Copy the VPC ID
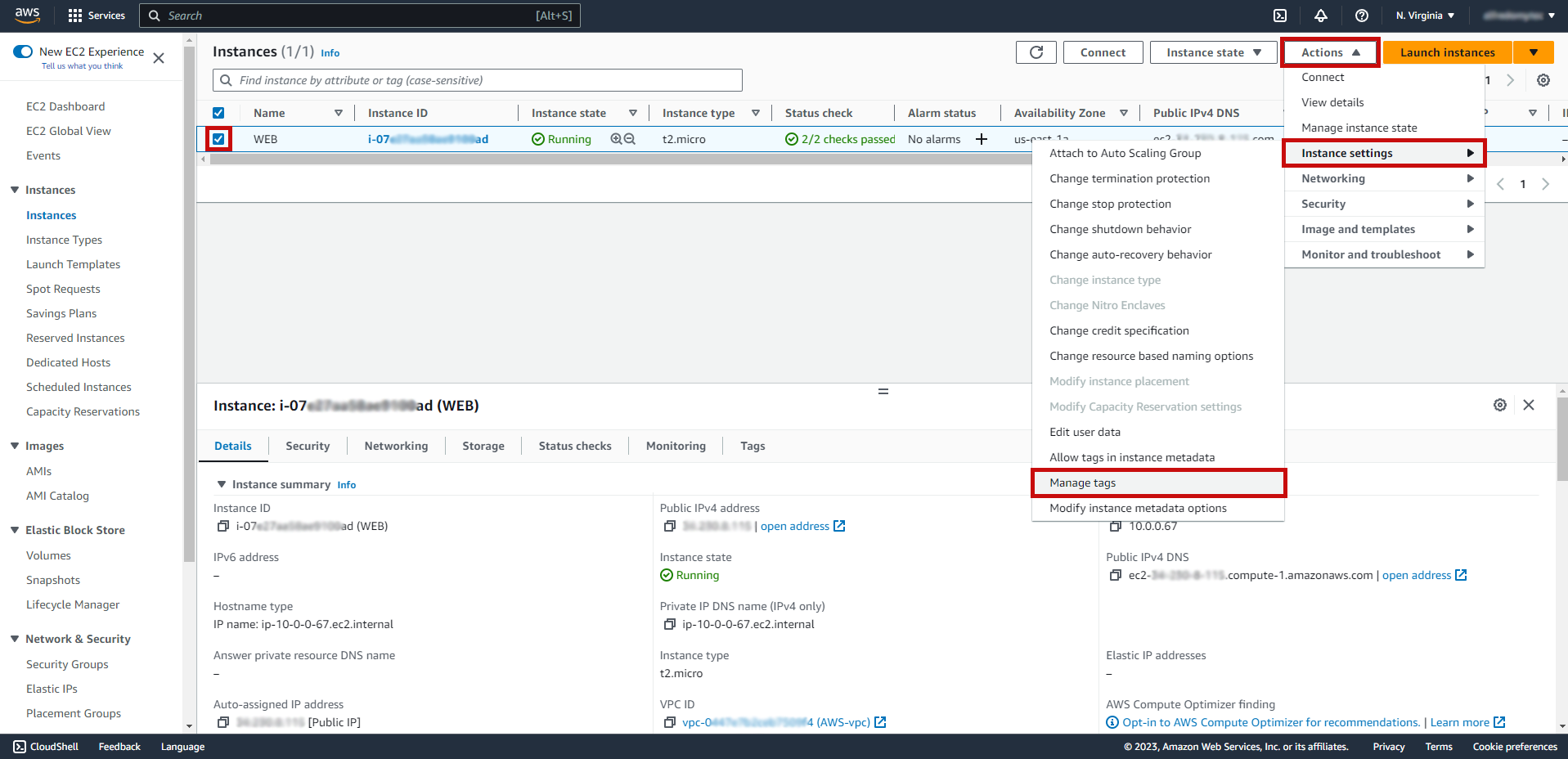 click(x=669, y=722)
